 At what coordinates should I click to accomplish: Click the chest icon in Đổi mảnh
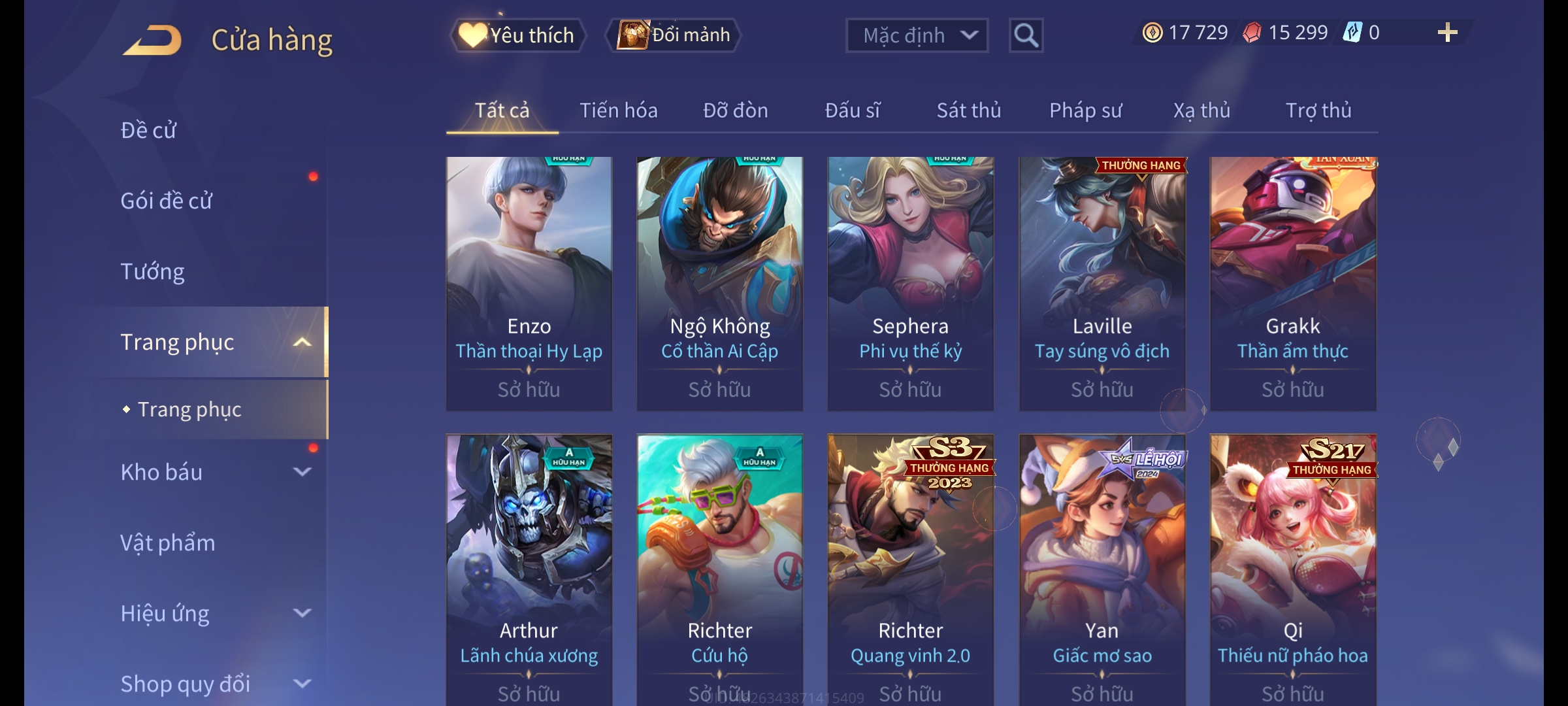click(633, 35)
